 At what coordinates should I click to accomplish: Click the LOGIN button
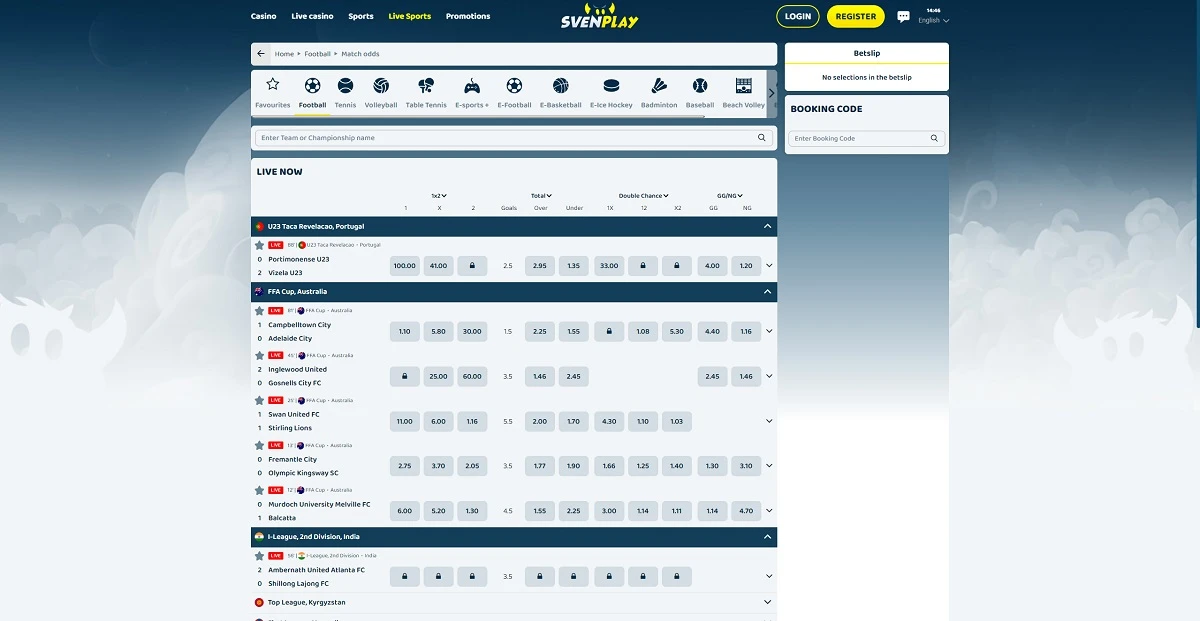[798, 16]
